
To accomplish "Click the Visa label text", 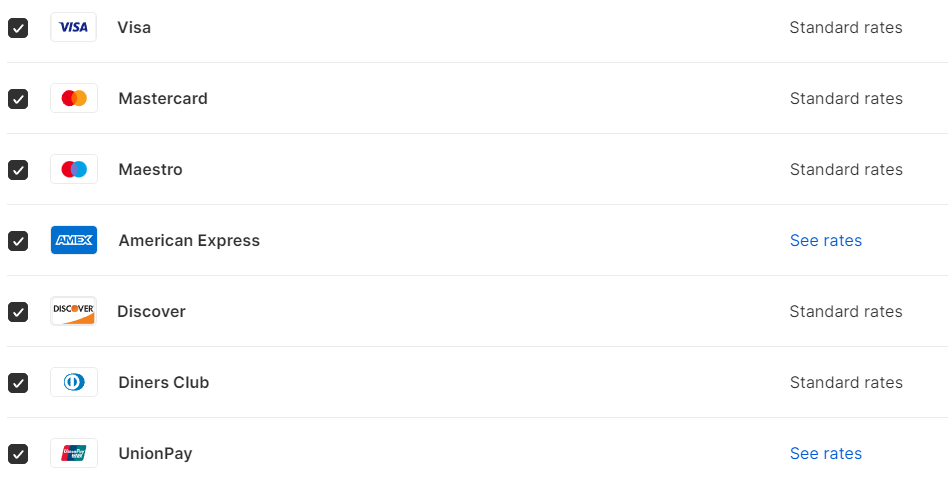I will pyautogui.click(x=134, y=28).
